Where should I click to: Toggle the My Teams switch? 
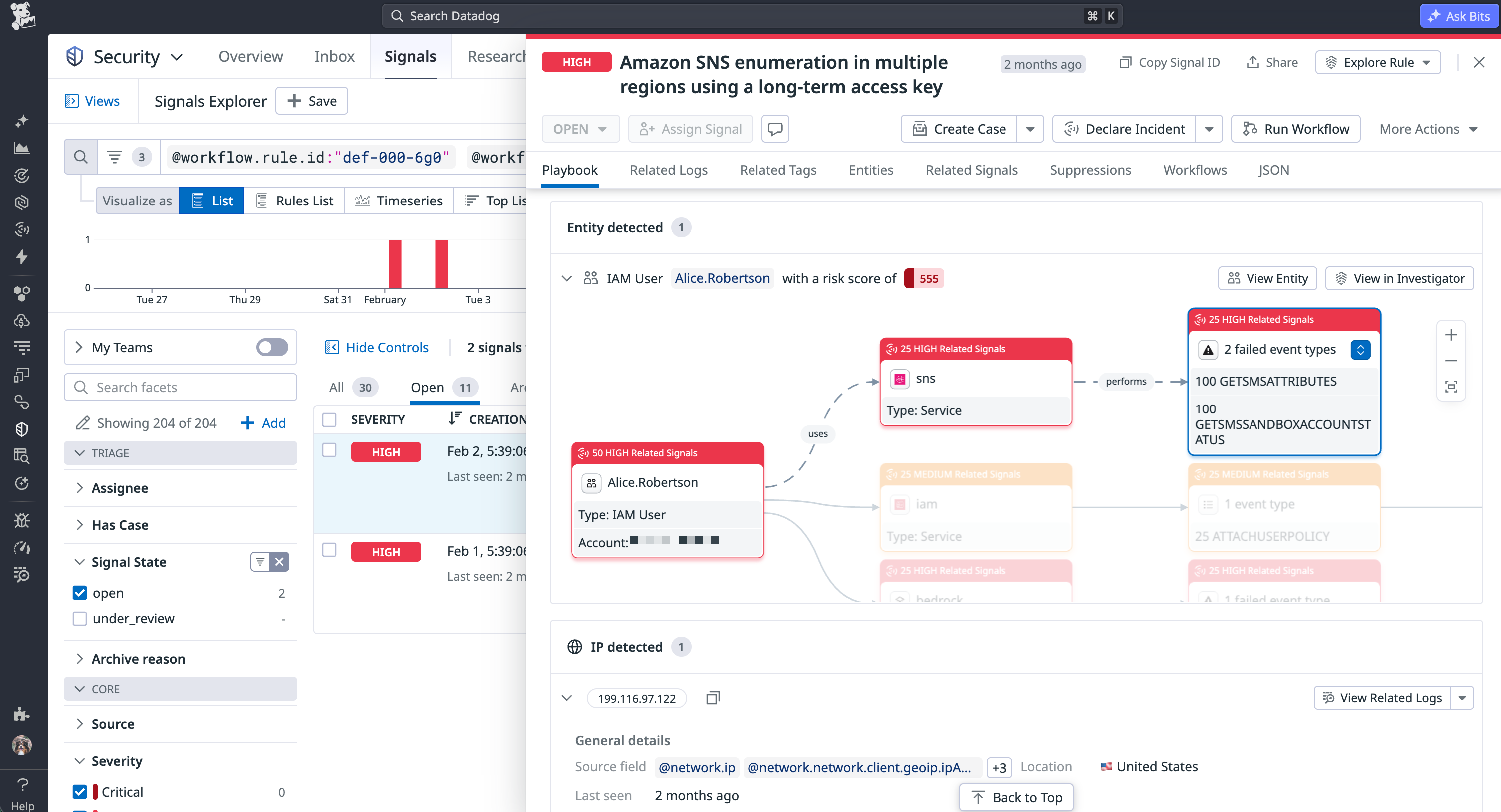click(x=271, y=347)
